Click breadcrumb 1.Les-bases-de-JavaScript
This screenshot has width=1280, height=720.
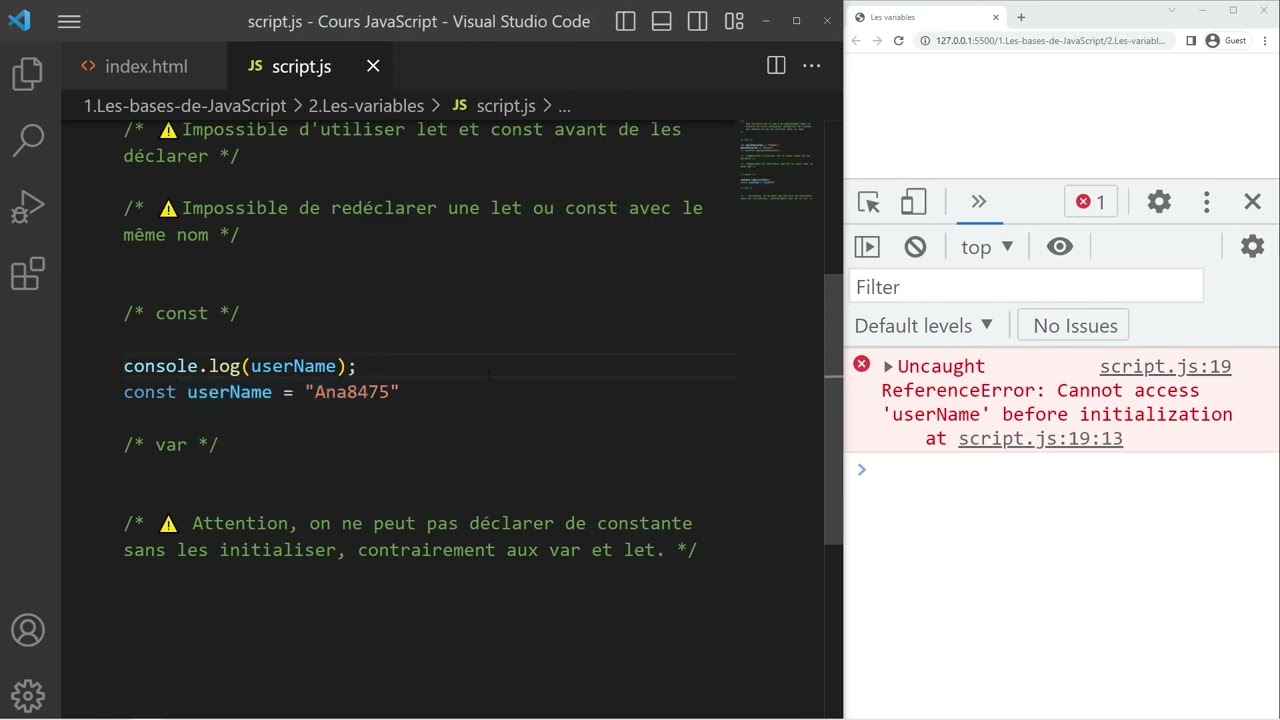(x=185, y=105)
